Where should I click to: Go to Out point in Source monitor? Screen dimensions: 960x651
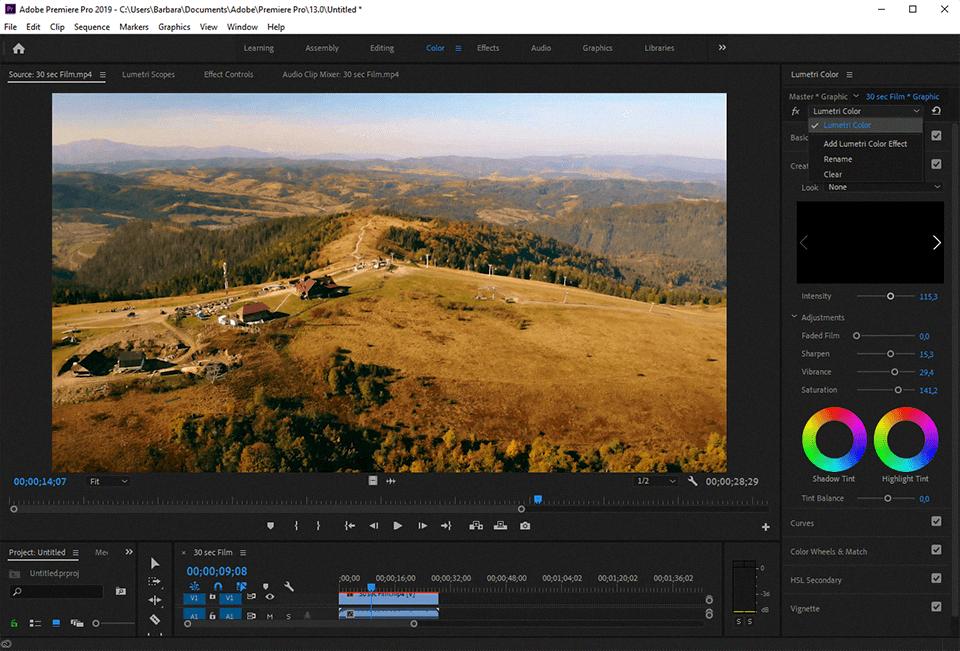point(446,525)
